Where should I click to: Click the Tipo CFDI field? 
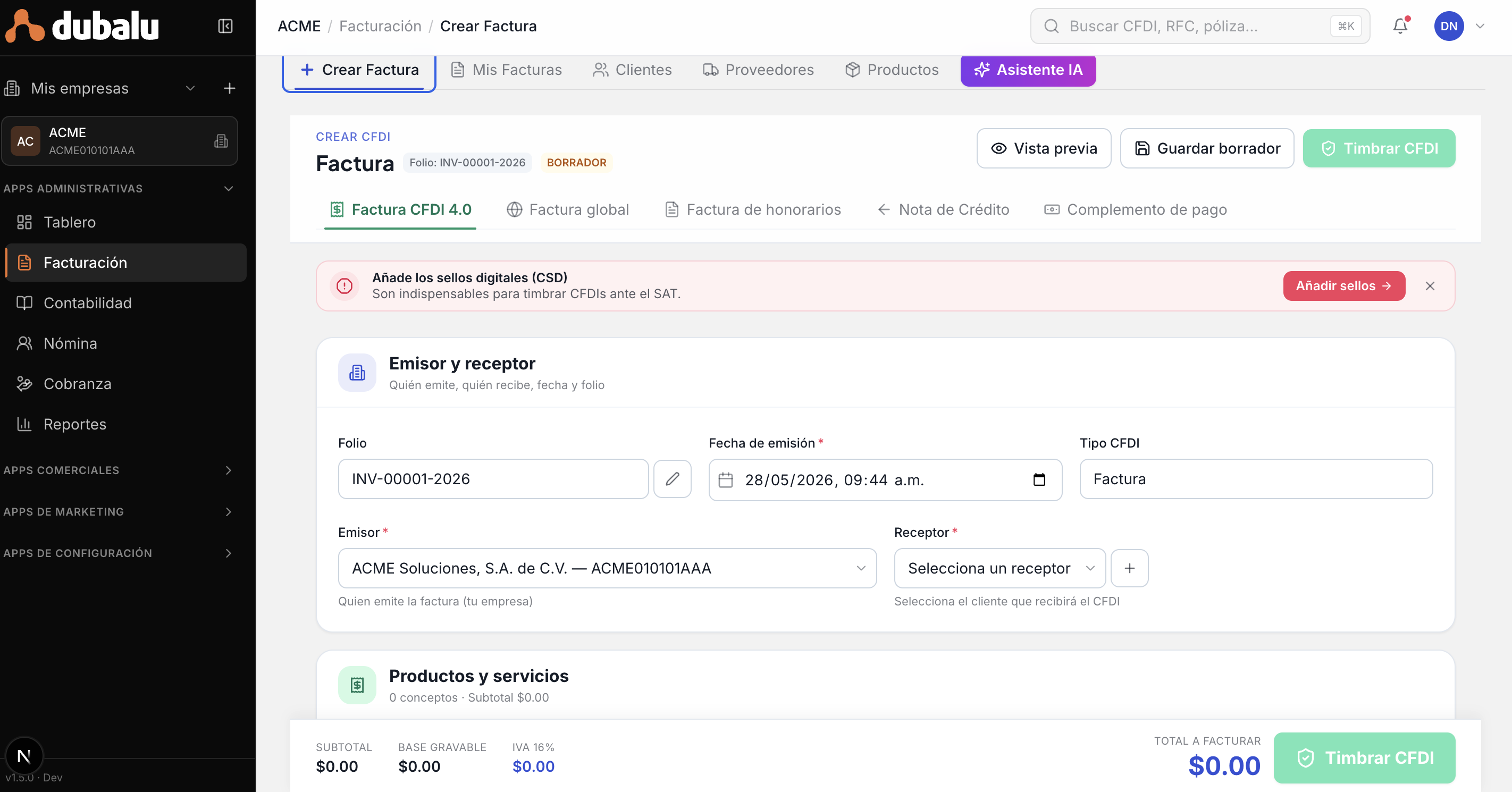1256,479
